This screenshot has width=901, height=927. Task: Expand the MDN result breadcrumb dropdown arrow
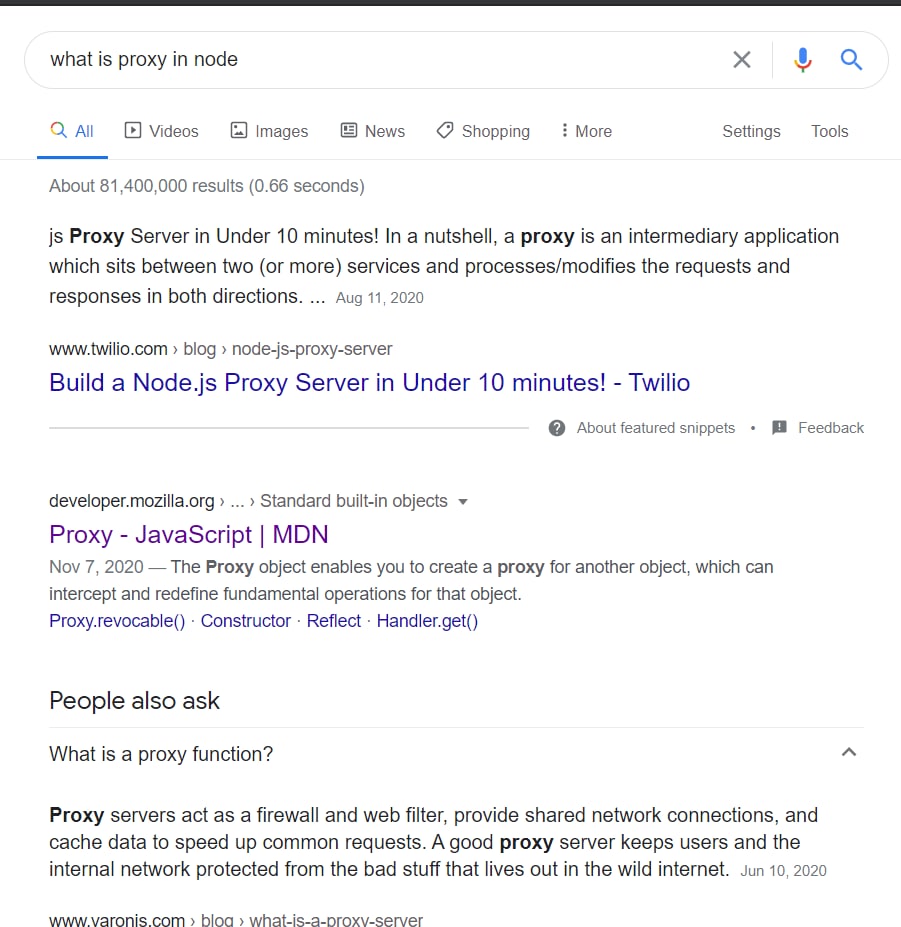click(462, 502)
